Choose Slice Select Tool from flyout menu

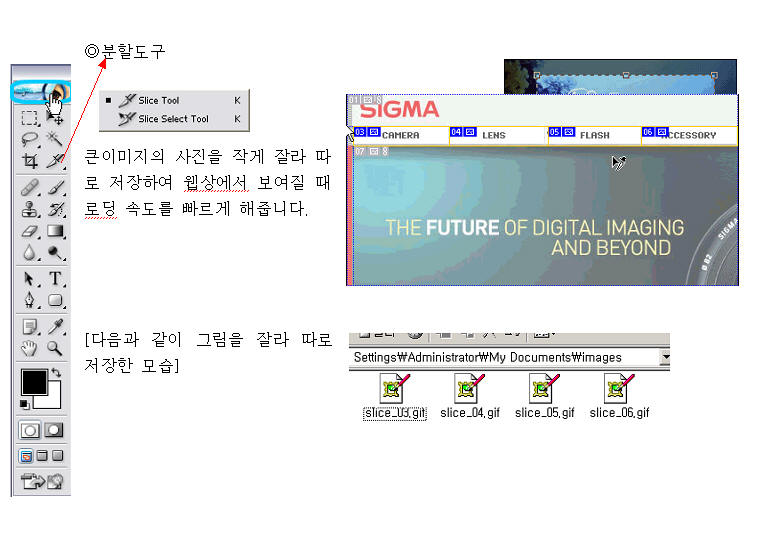[172, 118]
